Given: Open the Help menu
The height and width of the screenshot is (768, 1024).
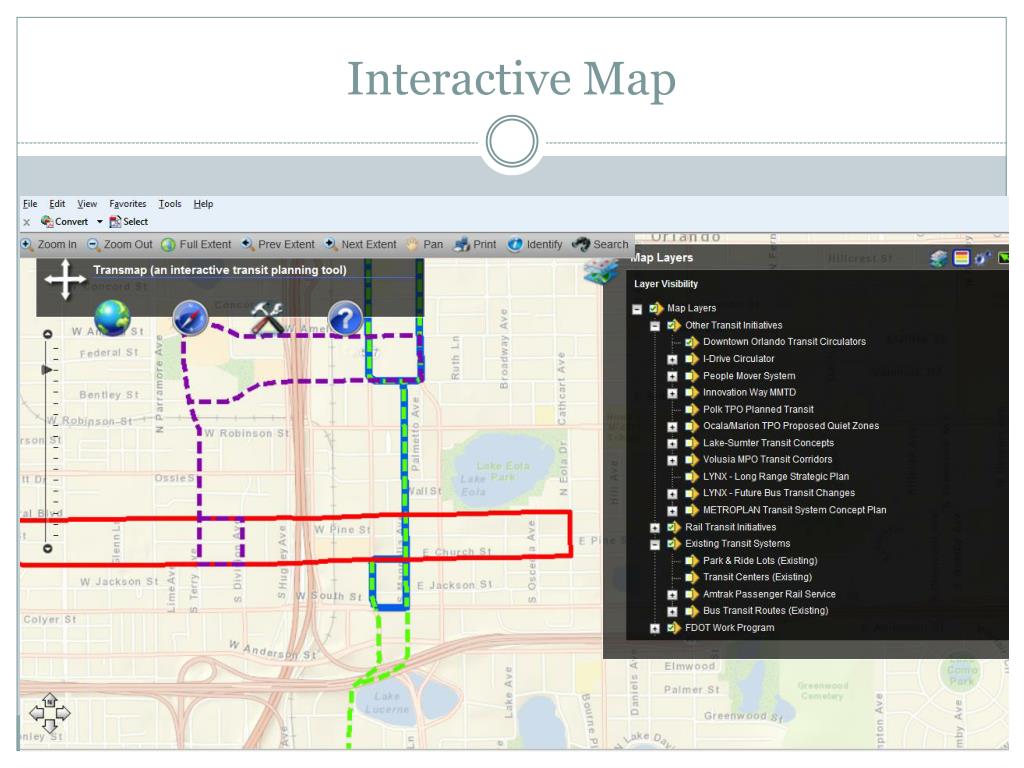Looking at the screenshot, I should coord(203,204).
